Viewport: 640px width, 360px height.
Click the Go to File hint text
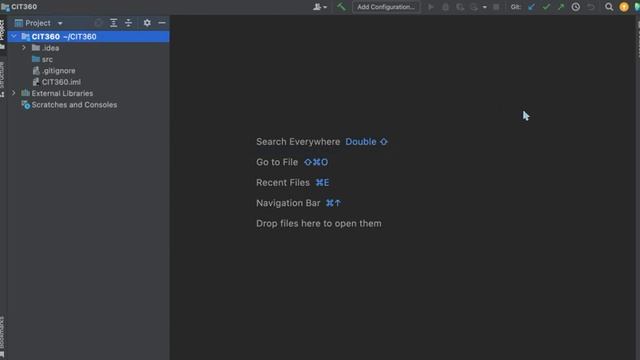click(x=277, y=162)
